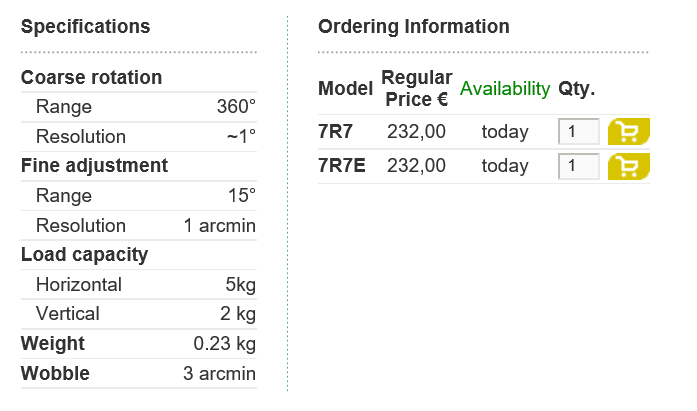Add model 7R7E to cart
Image resolution: width=697 pixels, height=411 pixels.
(x=629, y=166)
